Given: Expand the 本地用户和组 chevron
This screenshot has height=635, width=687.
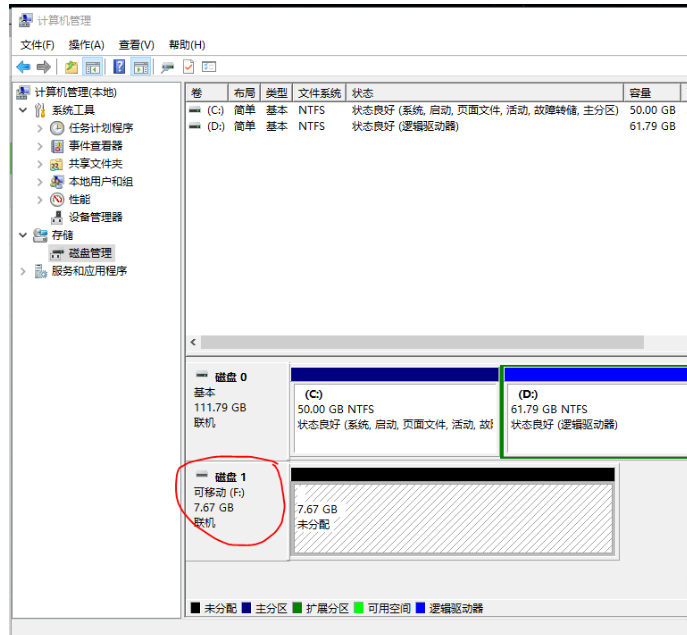Looking at the screenshot, I should point(40,182).
